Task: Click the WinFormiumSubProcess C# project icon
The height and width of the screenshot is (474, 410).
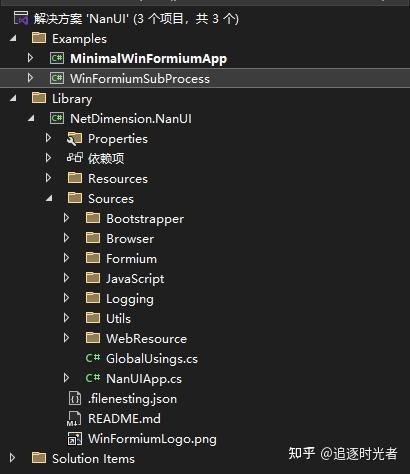Action: (57, 78)
